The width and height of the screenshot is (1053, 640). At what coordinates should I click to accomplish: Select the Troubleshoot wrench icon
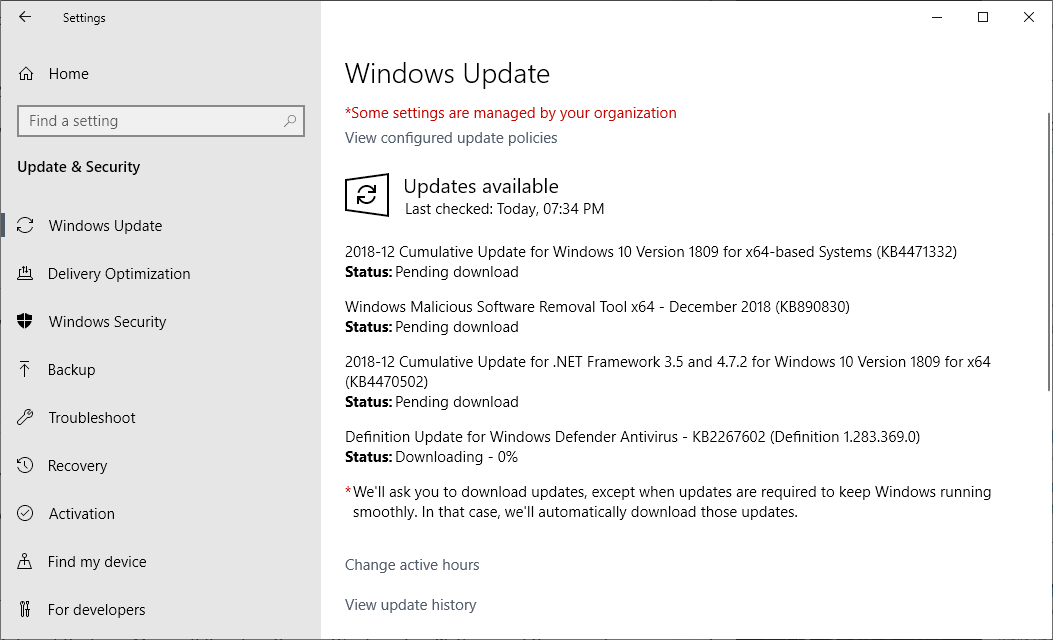[25, 417]
